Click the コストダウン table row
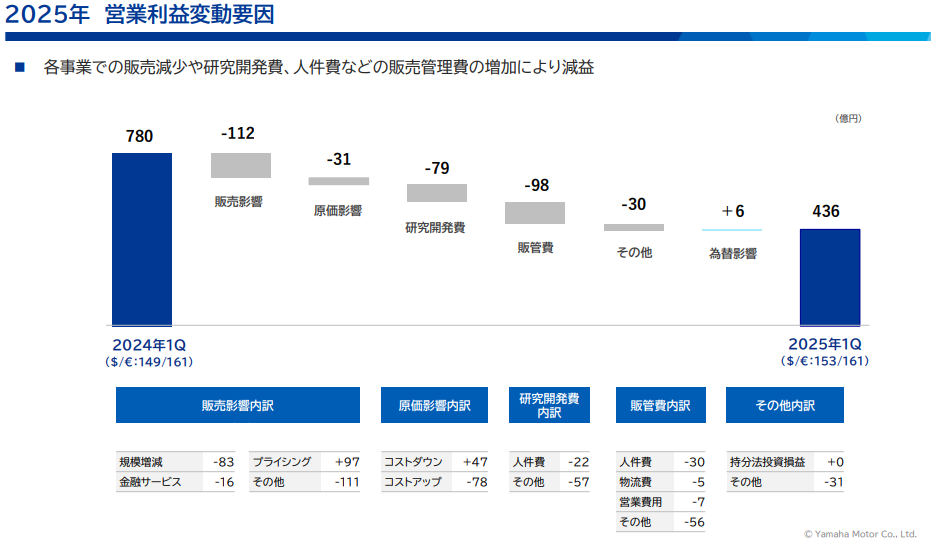The image size is (931, 543). (x=435, y=462)
